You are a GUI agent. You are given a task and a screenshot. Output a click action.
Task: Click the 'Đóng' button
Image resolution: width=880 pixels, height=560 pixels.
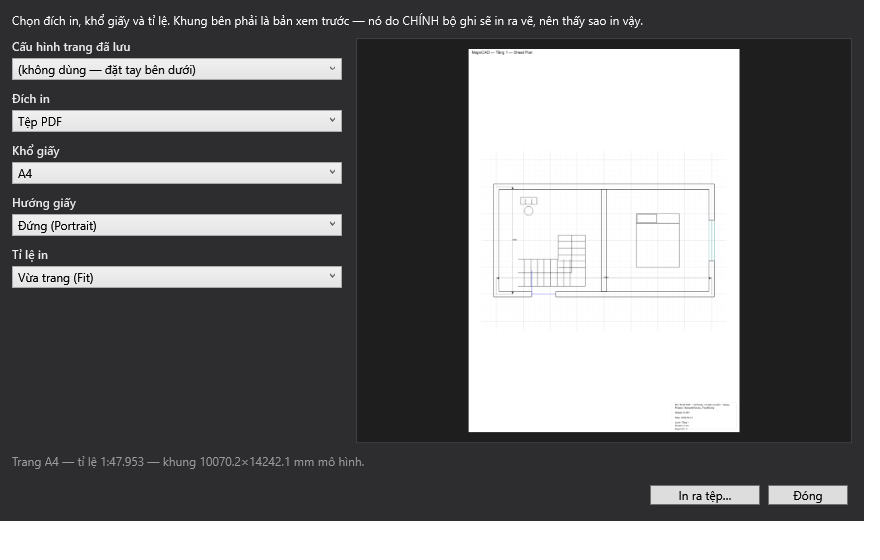808,495
